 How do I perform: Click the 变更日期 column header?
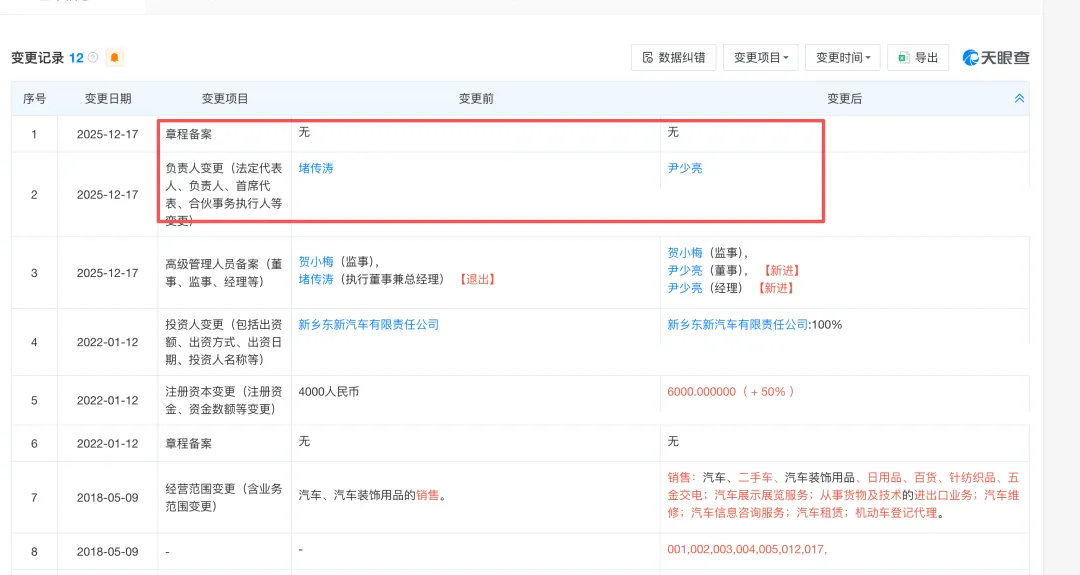point(107,99)
